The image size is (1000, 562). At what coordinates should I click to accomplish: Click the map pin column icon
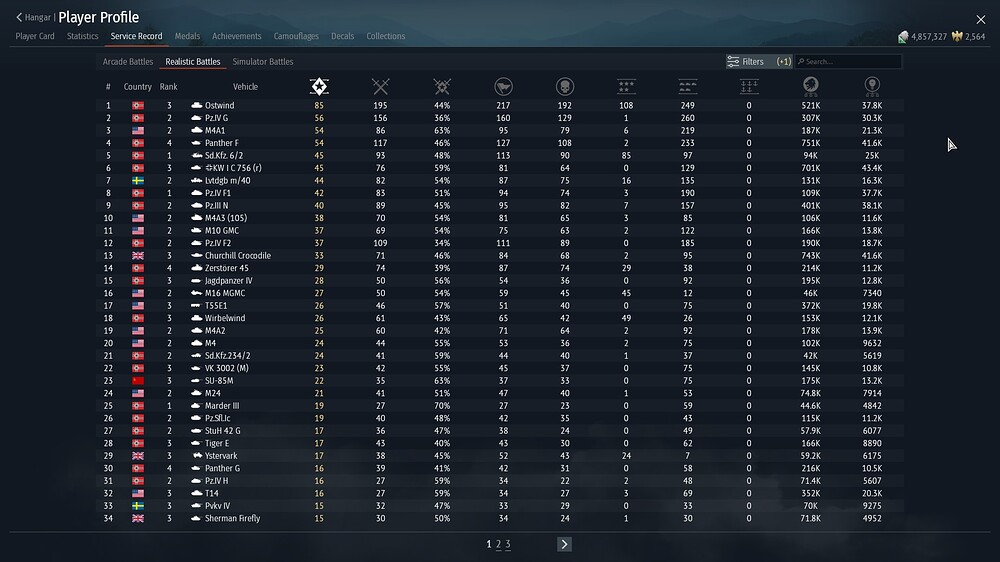871,87
